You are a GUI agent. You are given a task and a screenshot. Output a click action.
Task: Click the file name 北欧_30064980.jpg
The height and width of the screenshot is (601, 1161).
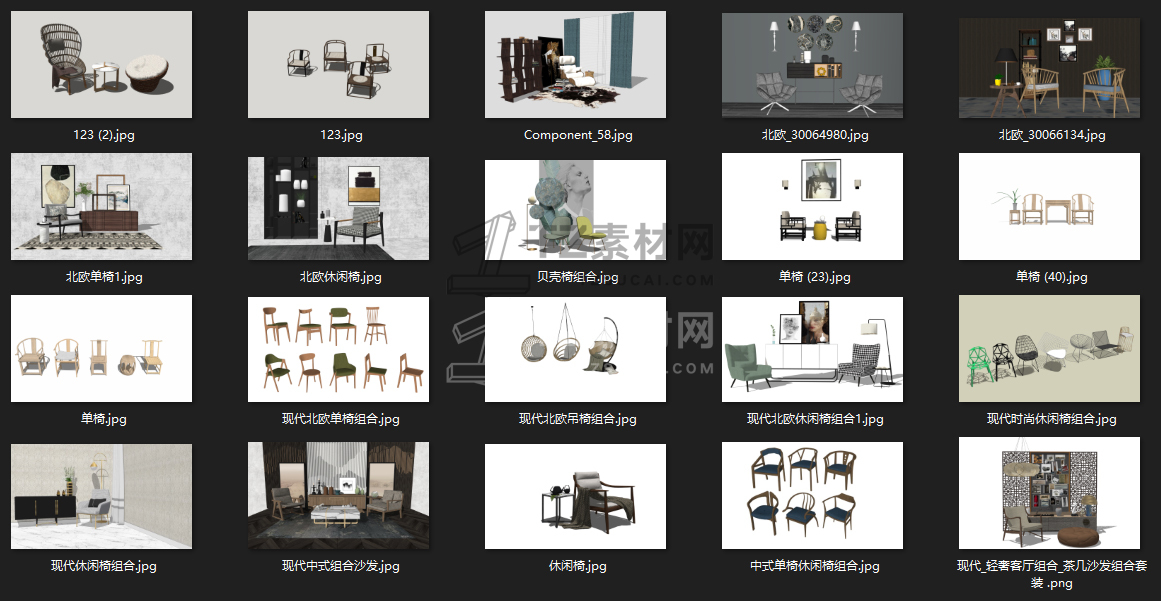tap(814, 135)
